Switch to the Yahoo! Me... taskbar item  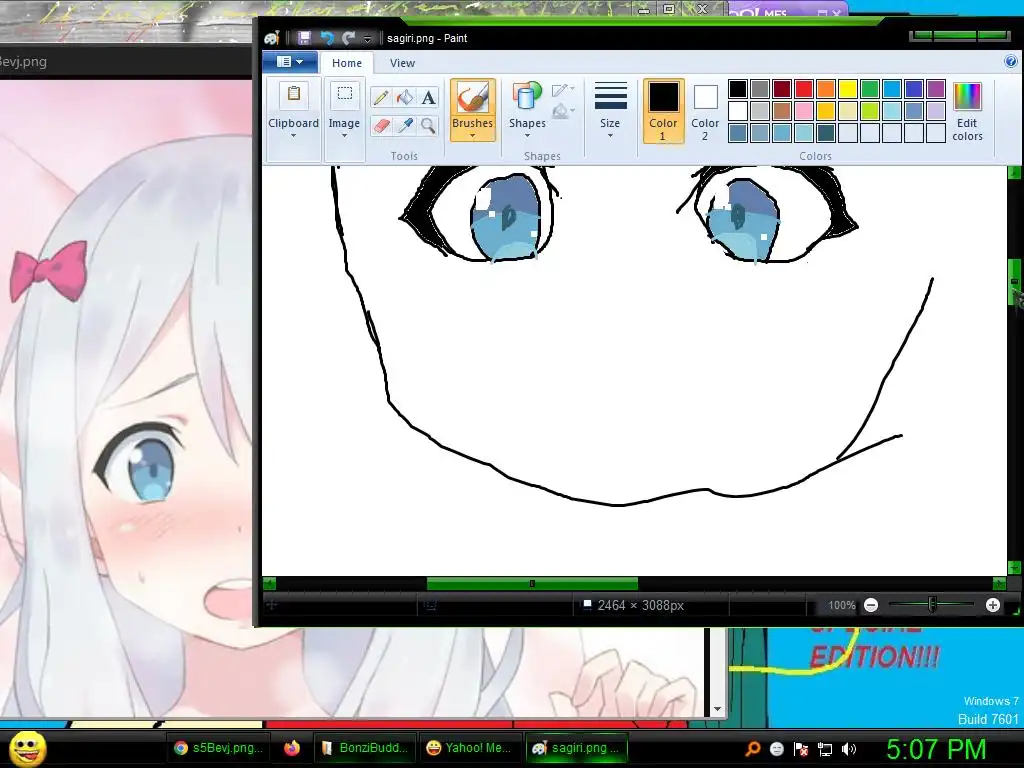[470, 748]
